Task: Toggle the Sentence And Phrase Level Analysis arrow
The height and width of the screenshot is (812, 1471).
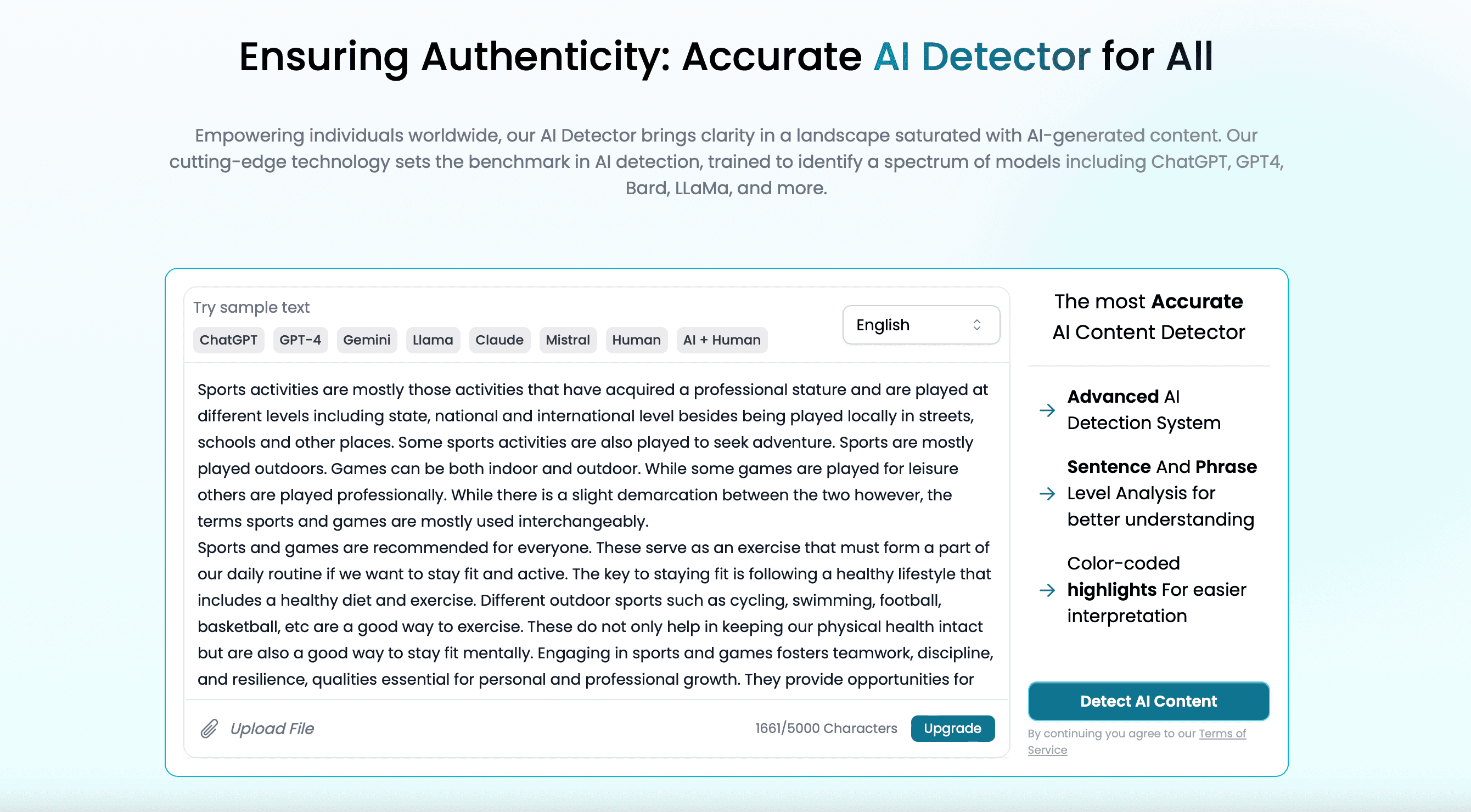Action: pos(1048,493)
